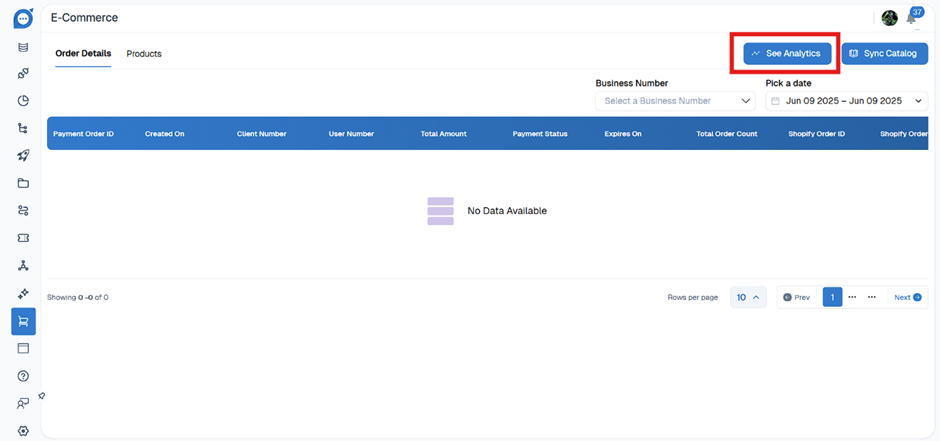Select the Order Details tab

click(83, 54)
